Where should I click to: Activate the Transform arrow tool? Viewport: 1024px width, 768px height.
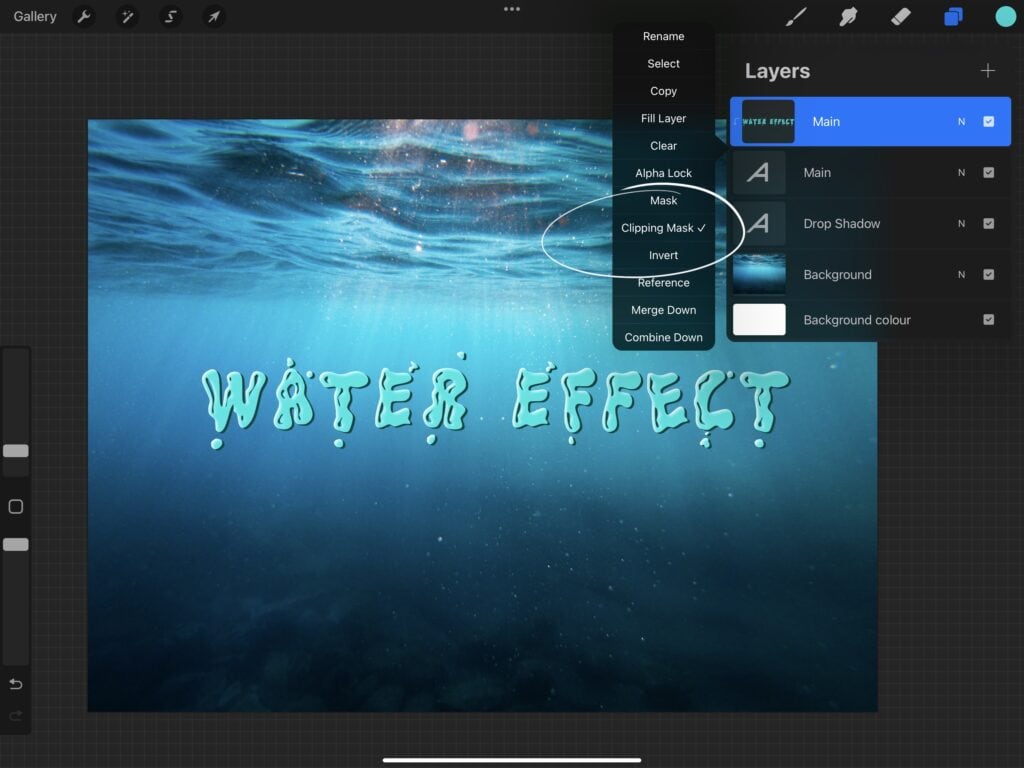[213, 17]
